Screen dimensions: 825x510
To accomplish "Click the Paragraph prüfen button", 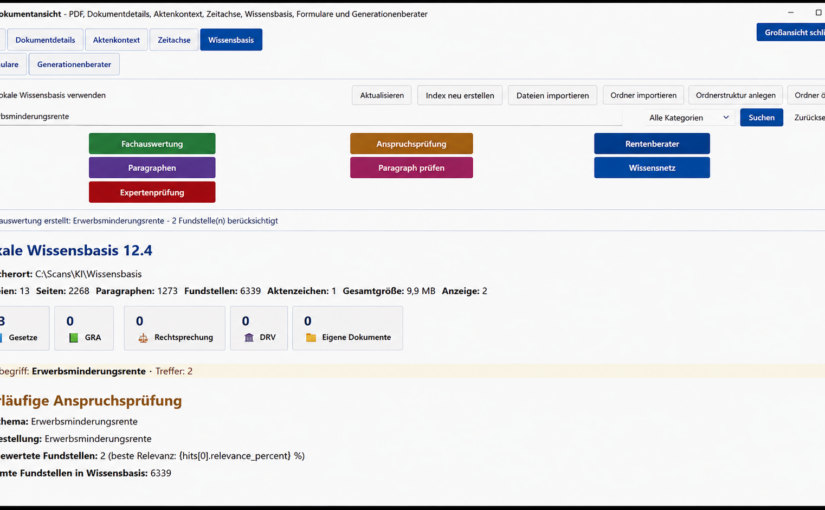I will pos(411,168).
